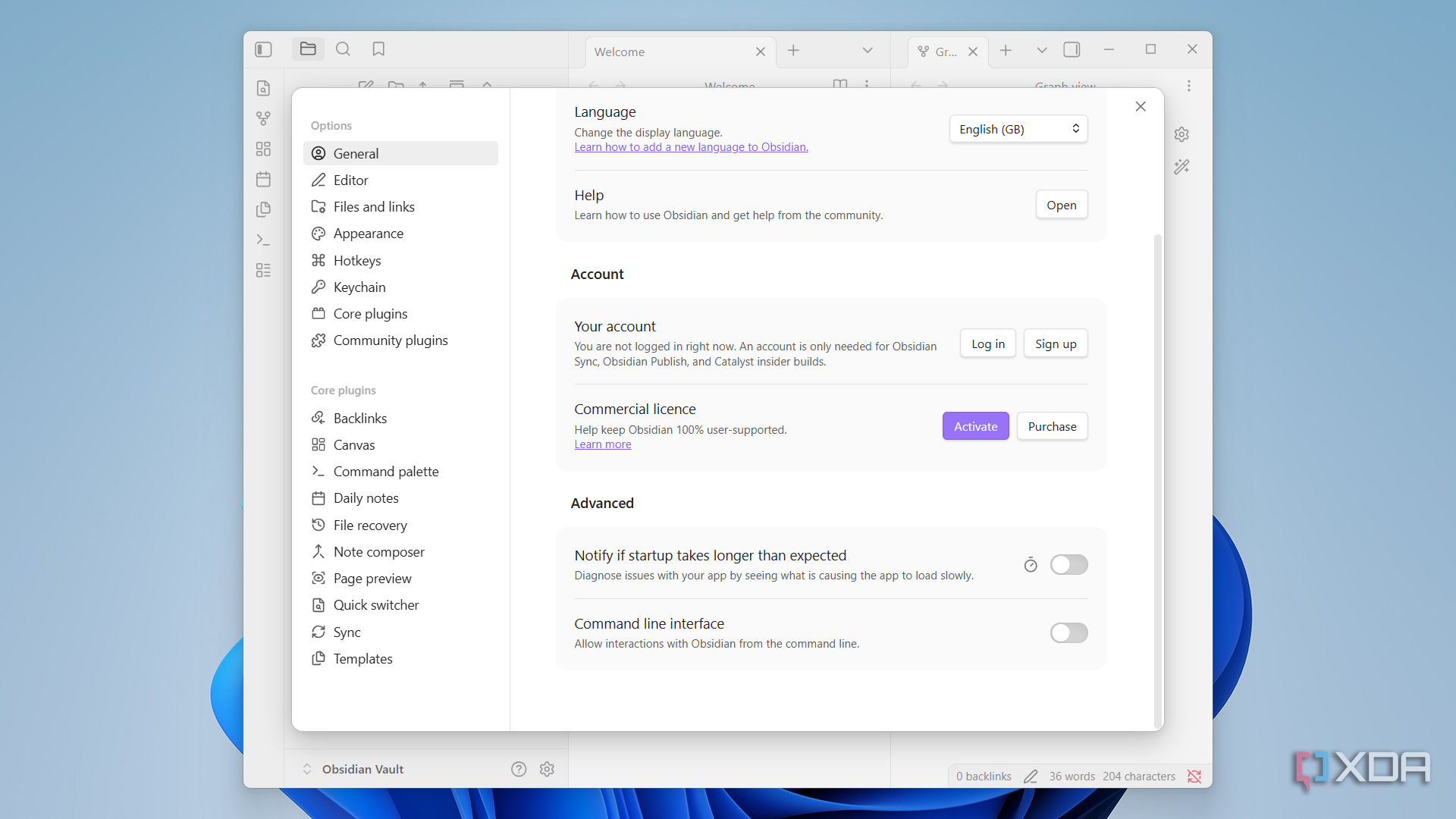
Task: Open the English (GB) language dropdown
Action: click(x=1018, y=129)
